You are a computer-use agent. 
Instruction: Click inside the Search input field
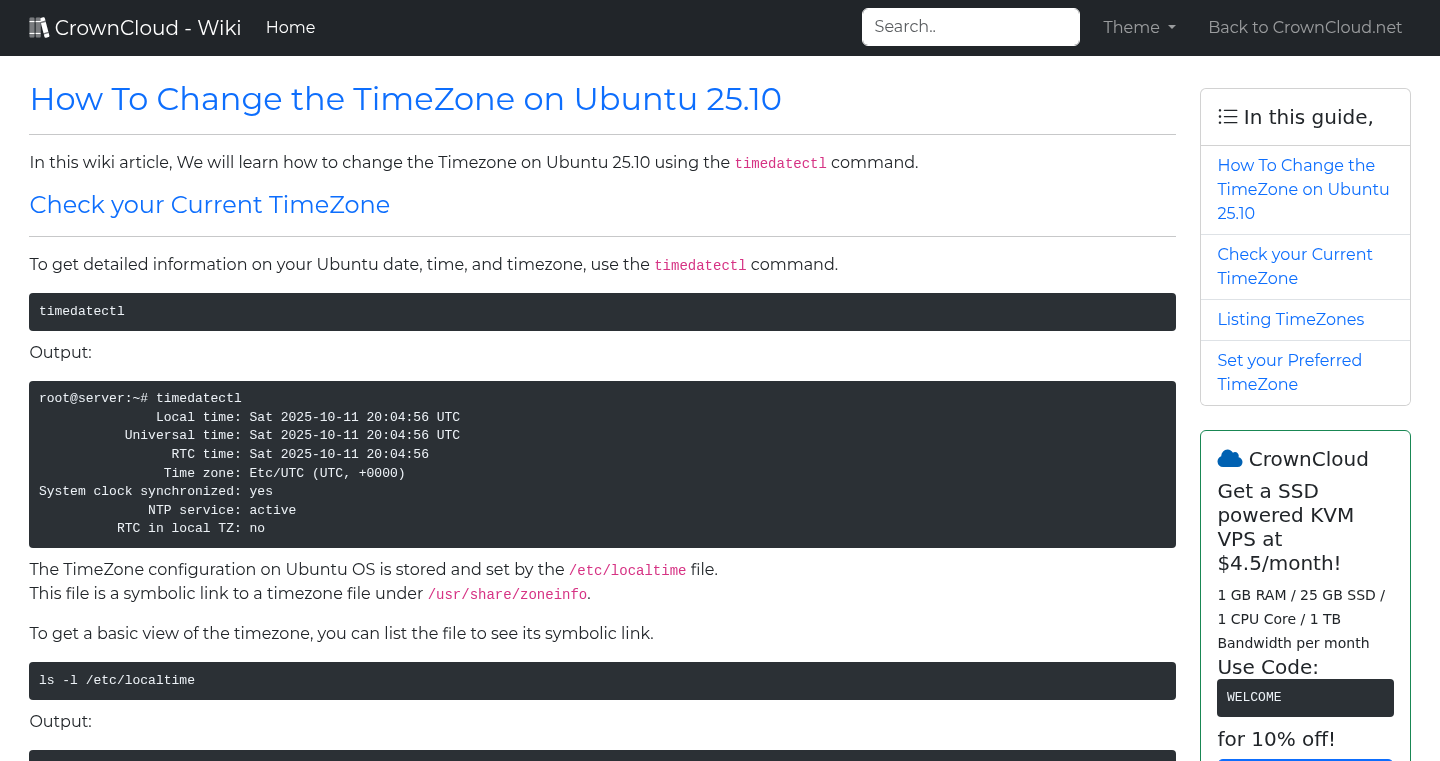pyautogui.click(x=969, y=27)
